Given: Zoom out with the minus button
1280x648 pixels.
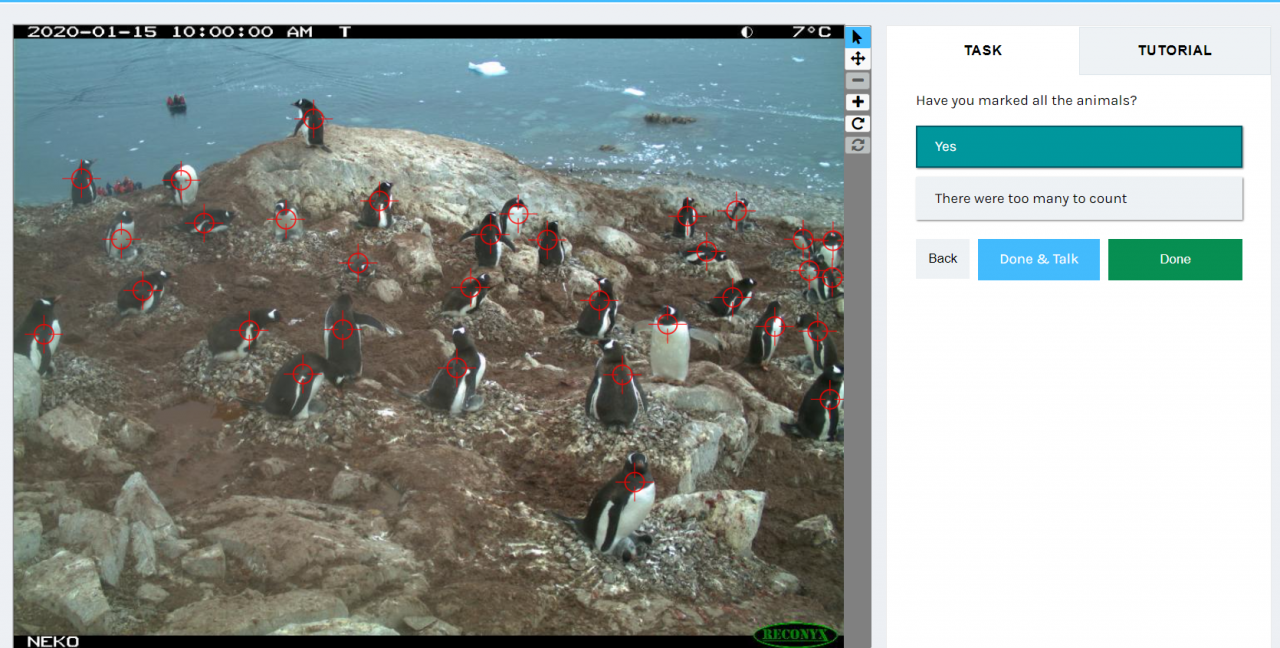Looking at the screenshot, I should coord(858,81).
